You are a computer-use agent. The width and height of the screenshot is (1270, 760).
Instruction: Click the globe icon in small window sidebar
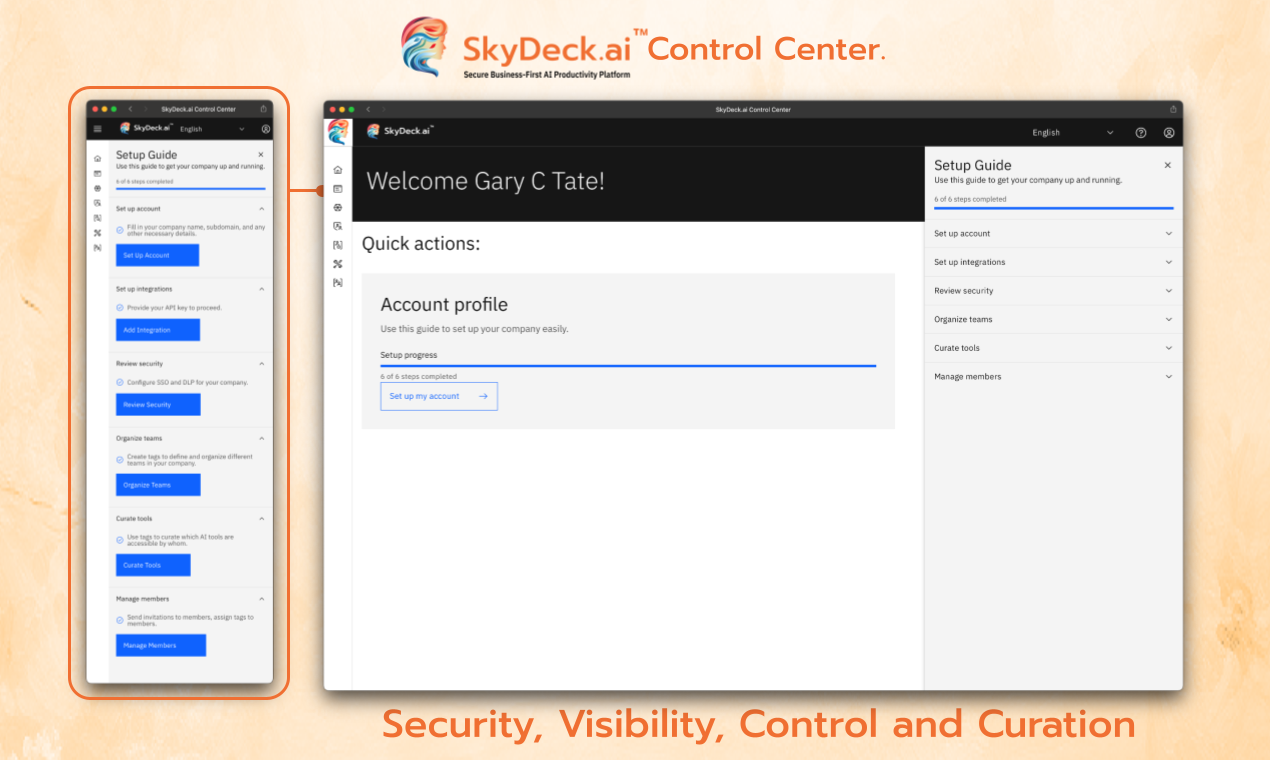click(x=97, y=188)
